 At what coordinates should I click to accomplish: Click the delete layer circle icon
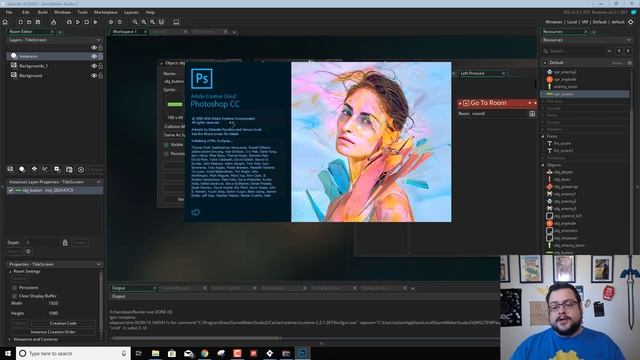click(81, 169)
